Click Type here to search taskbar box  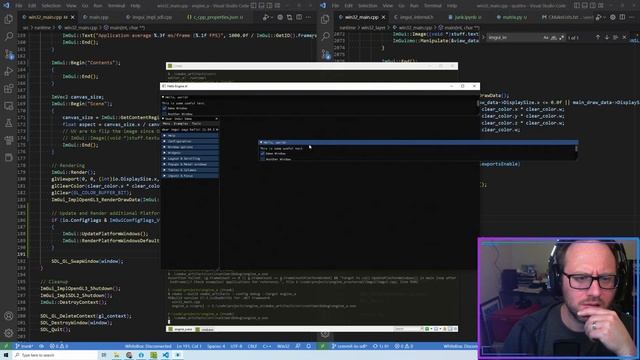tap(55, 355)
